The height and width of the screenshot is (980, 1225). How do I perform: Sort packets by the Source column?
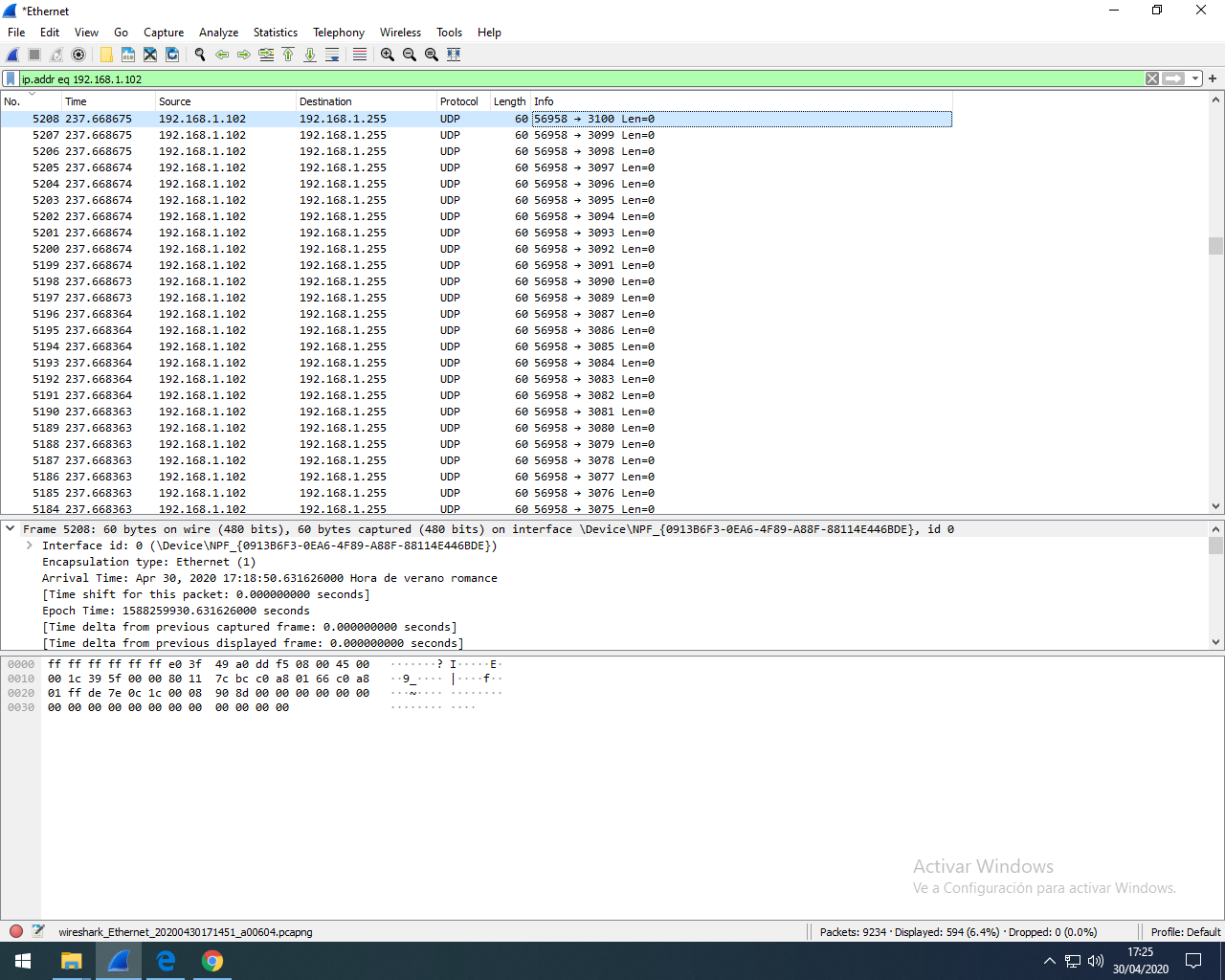(x=225, y=101)
